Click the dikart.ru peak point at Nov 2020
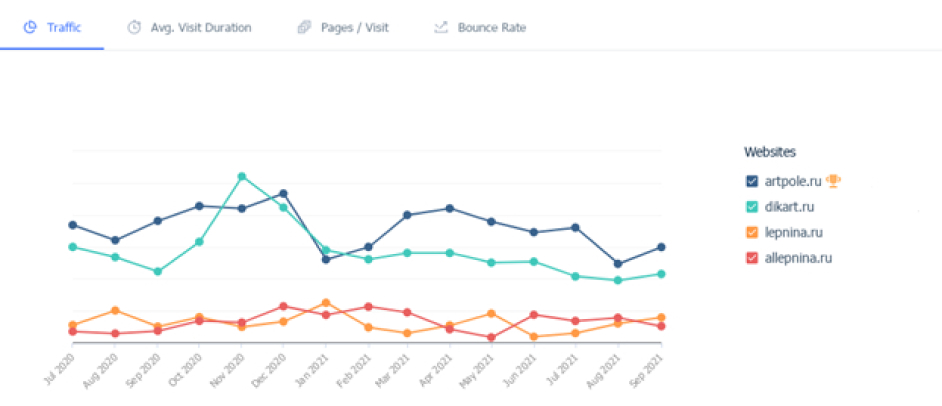The height and width of the screenshot is (406, 942). click(x=241, y=176)
